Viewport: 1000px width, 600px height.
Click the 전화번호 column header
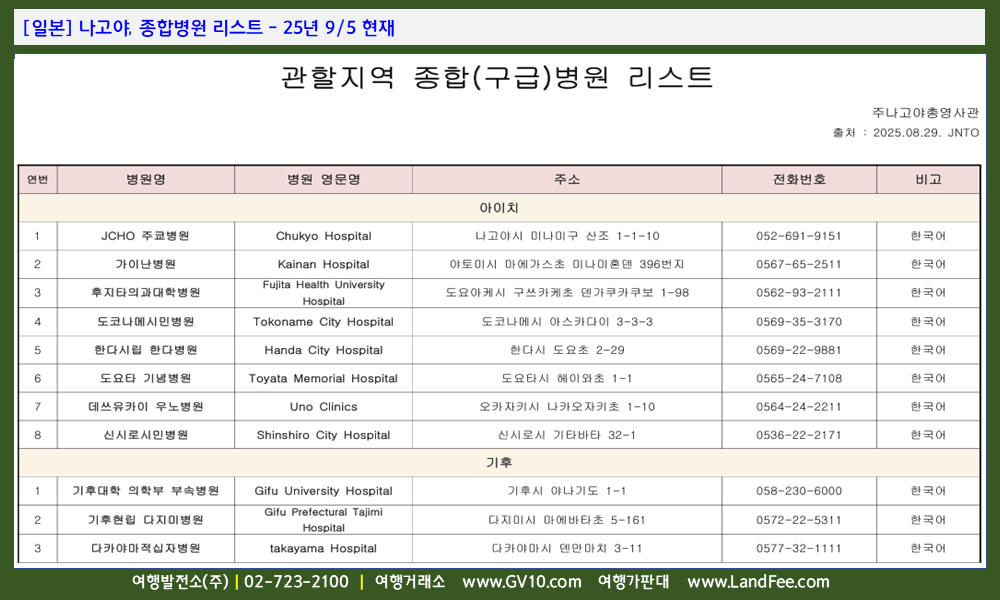click(x=799, y=180)
